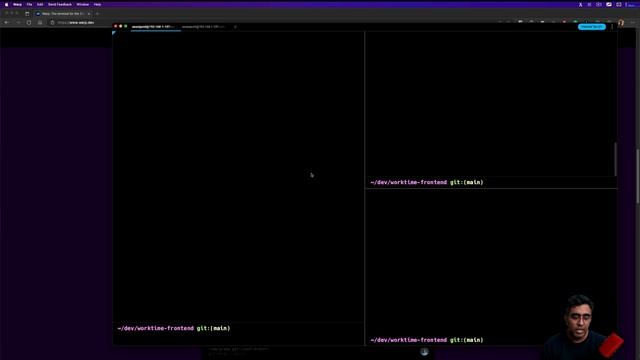This screenshot has height=360, width=640.
Task: Click the browser profile avatar icon
Action: click(x=621, y=23)
